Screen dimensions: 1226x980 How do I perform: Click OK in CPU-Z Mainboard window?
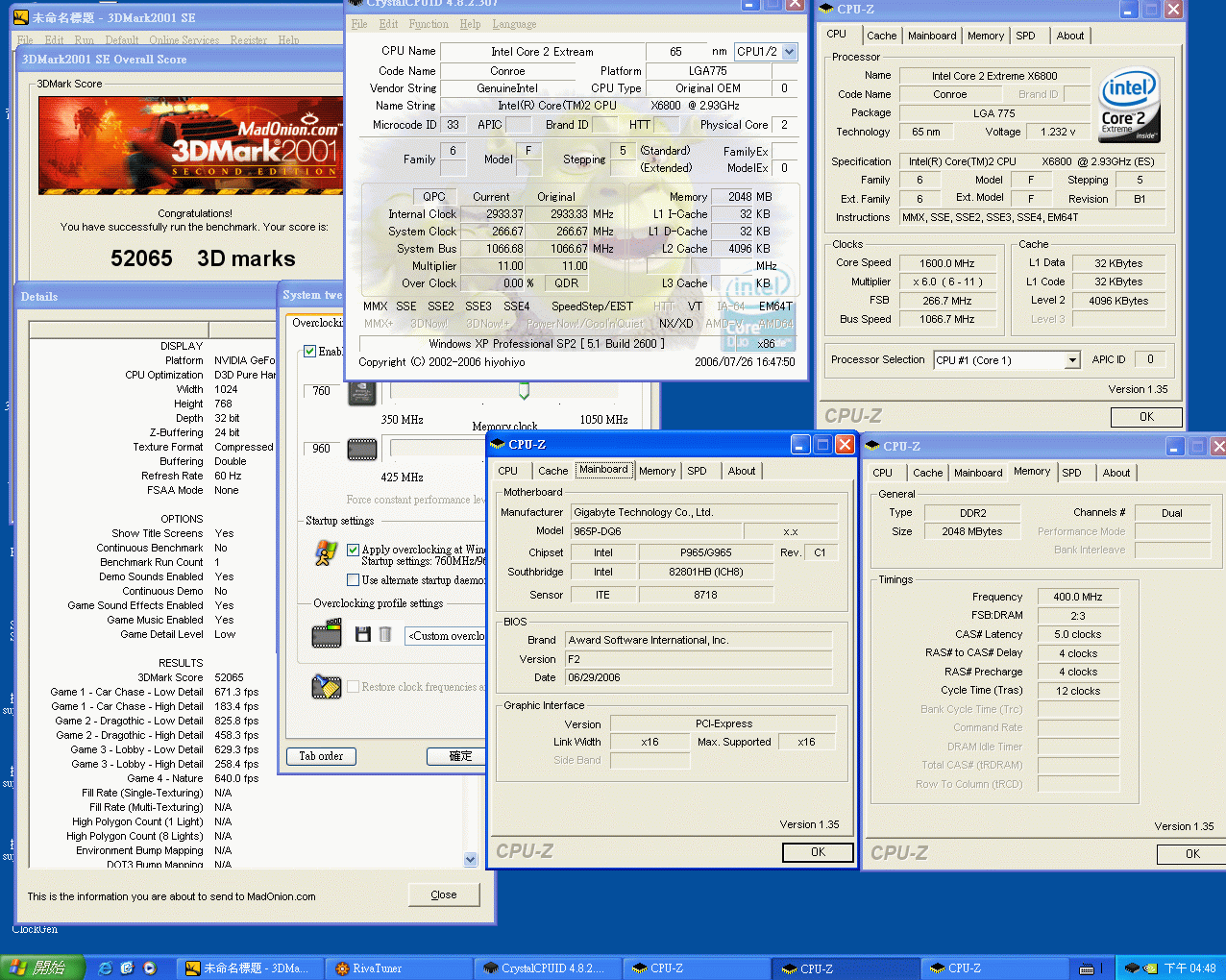tap(818, 852)
